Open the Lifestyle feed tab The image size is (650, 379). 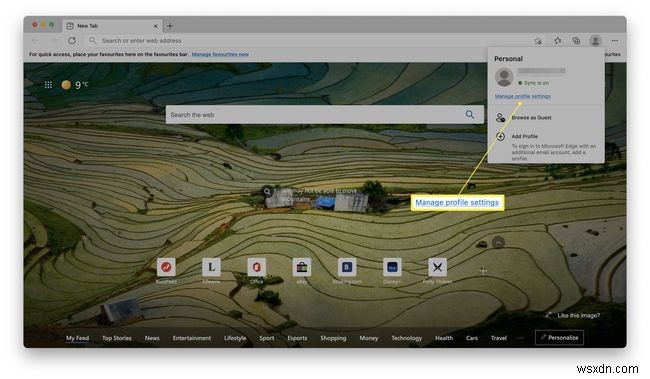(x=235, y=338)
